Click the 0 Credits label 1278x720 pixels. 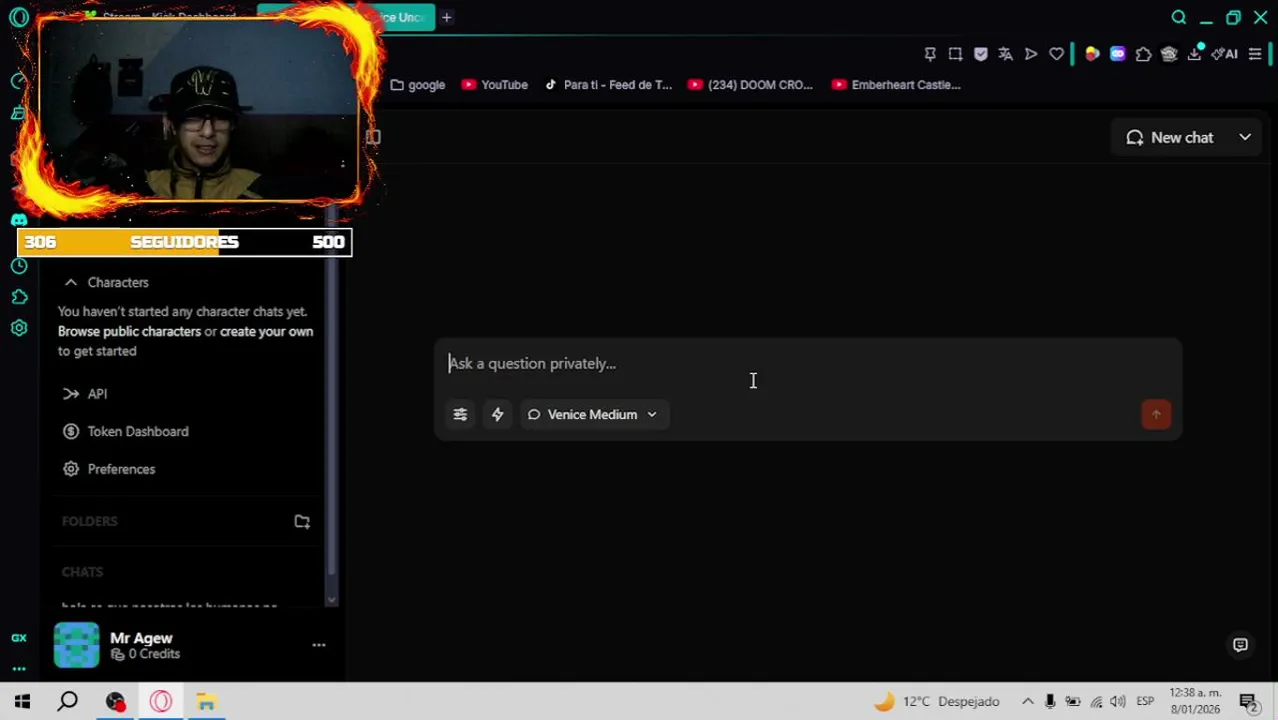pos(146,654)
